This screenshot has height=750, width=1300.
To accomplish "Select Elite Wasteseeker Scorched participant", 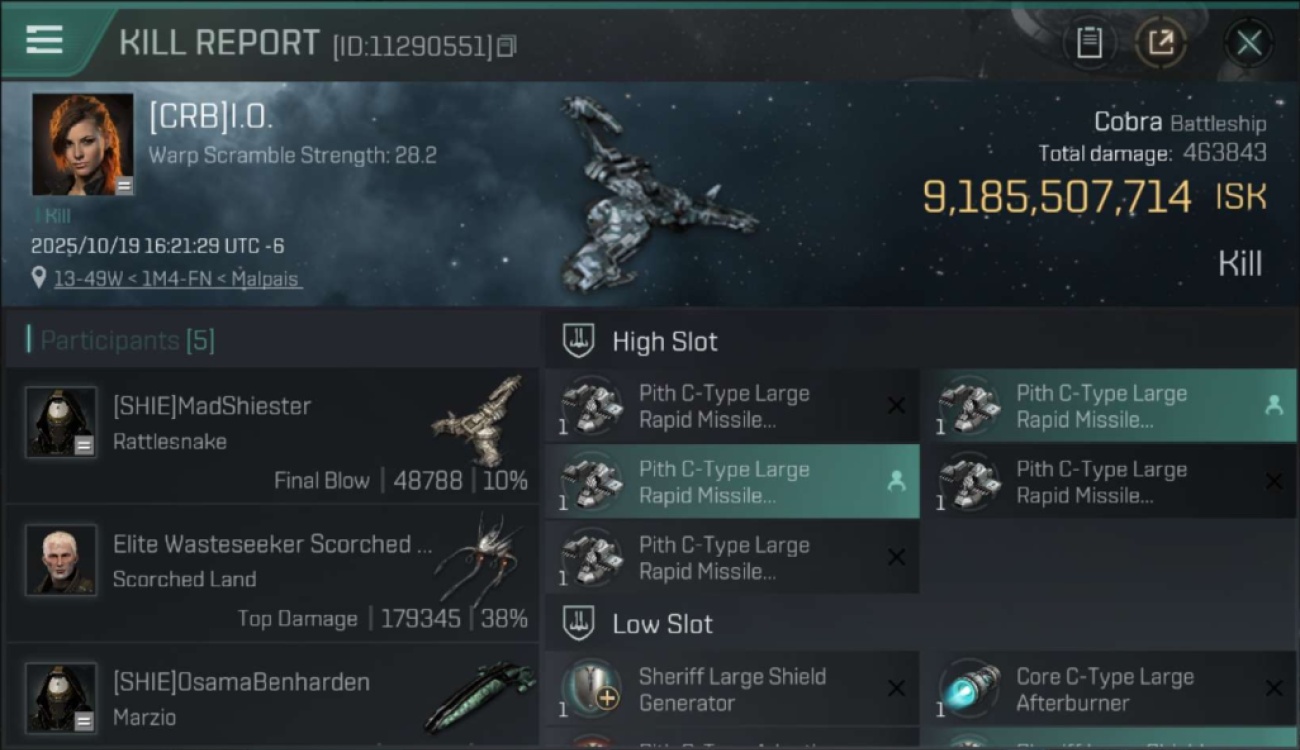I will pyautogui.click(x=270, y=574).
